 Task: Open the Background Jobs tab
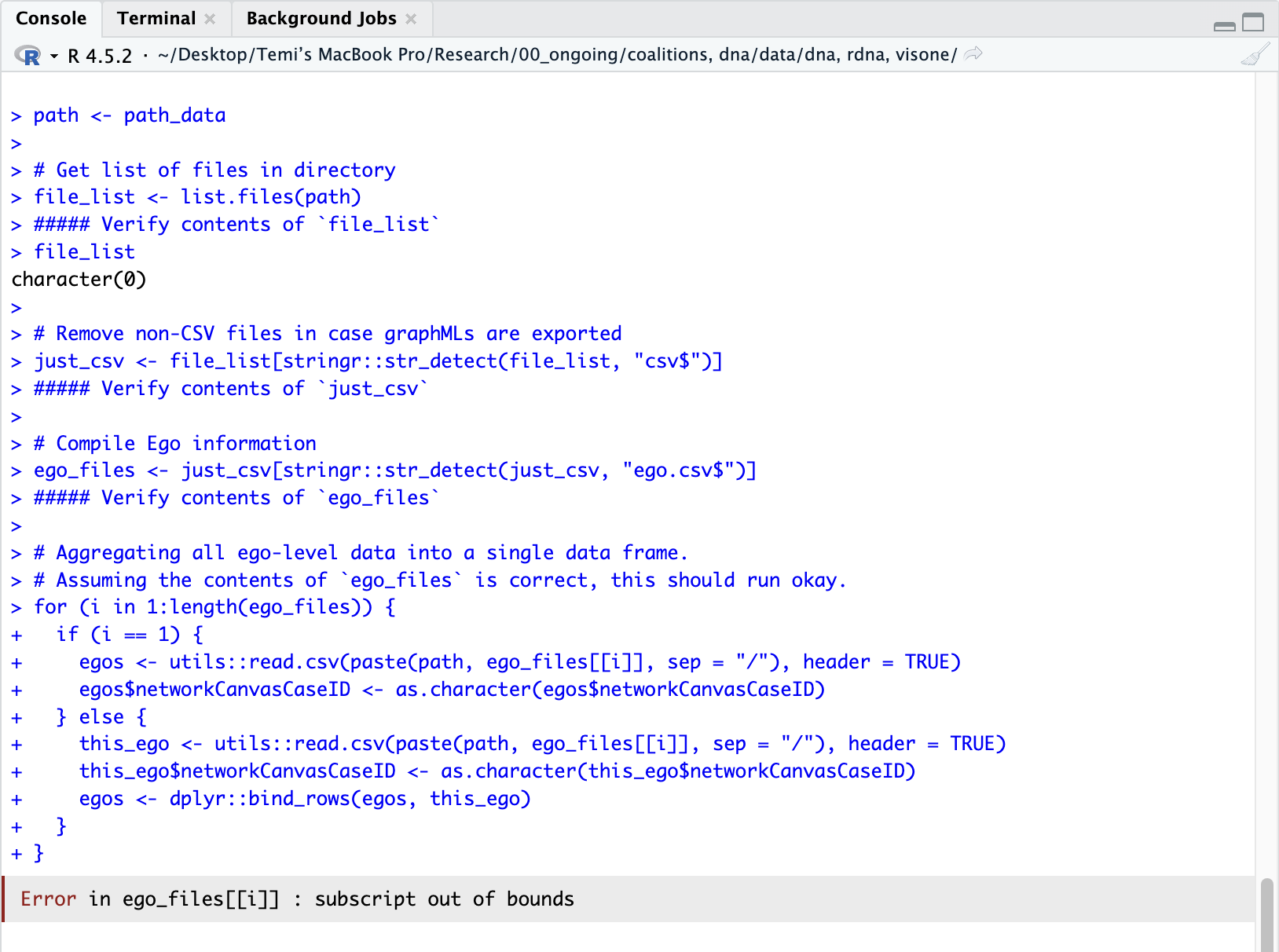click(x=321, y=19)
